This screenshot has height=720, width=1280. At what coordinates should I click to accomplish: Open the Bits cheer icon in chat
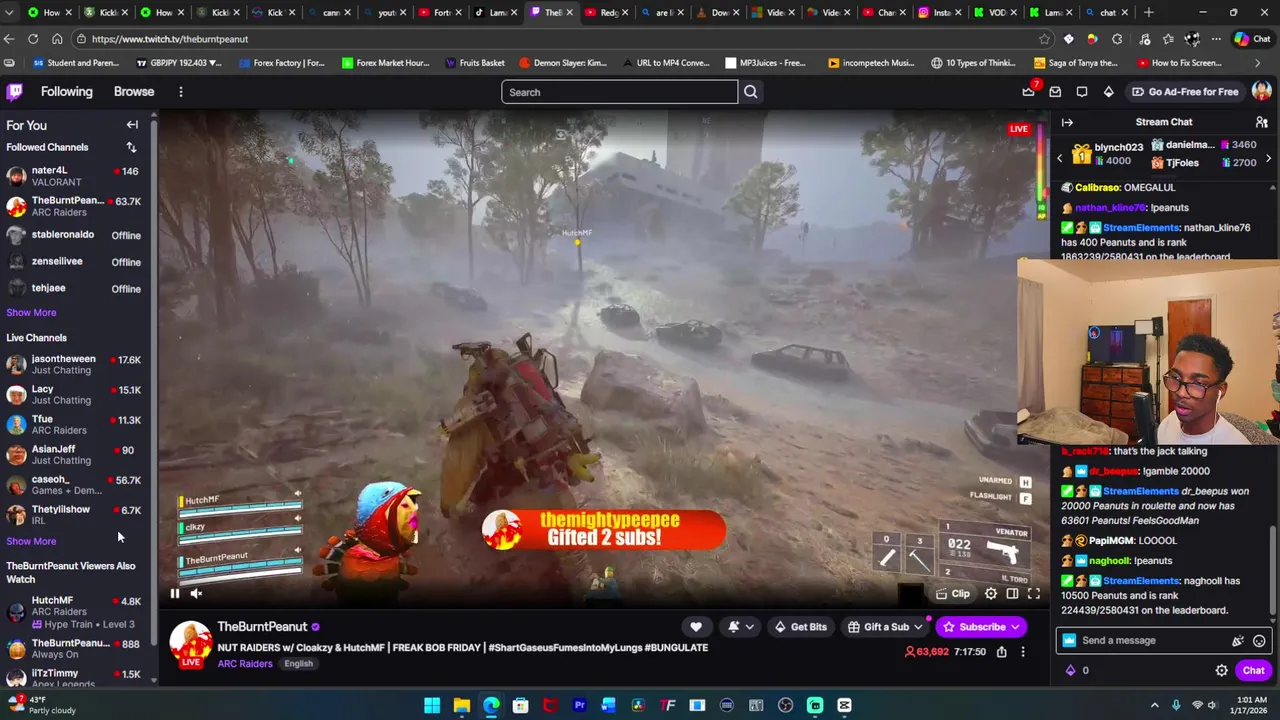pyautogui.click(x=1238, y=641)
